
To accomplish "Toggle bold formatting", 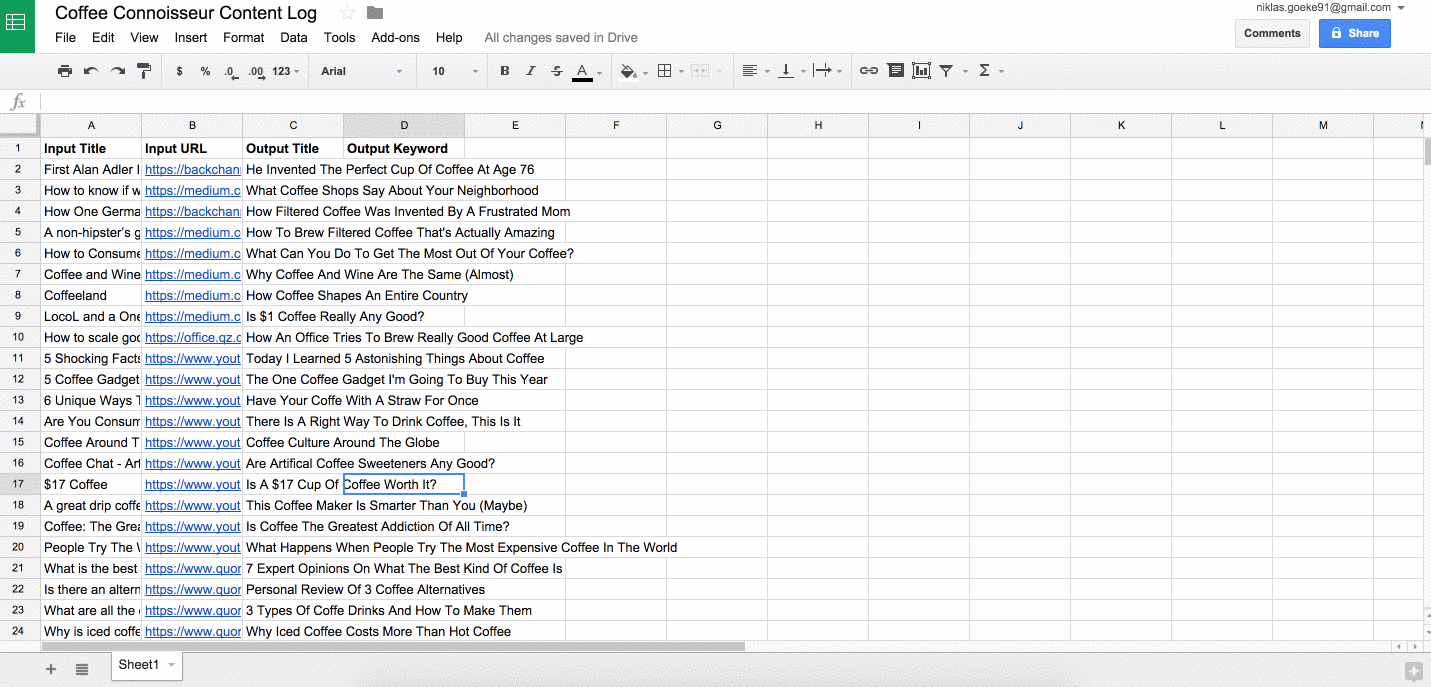I will point(505,70).
